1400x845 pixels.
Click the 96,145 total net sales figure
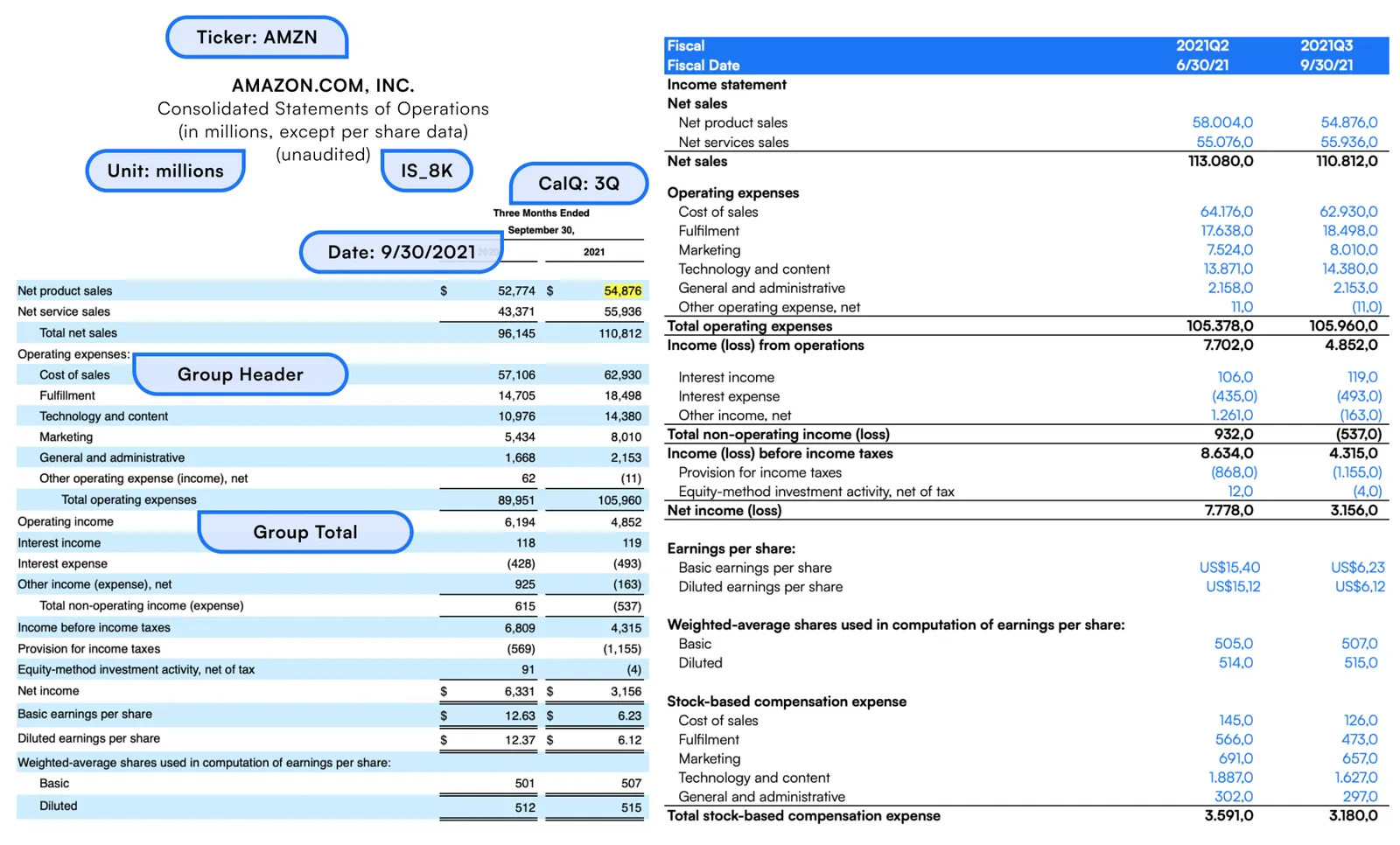(516, 333)
